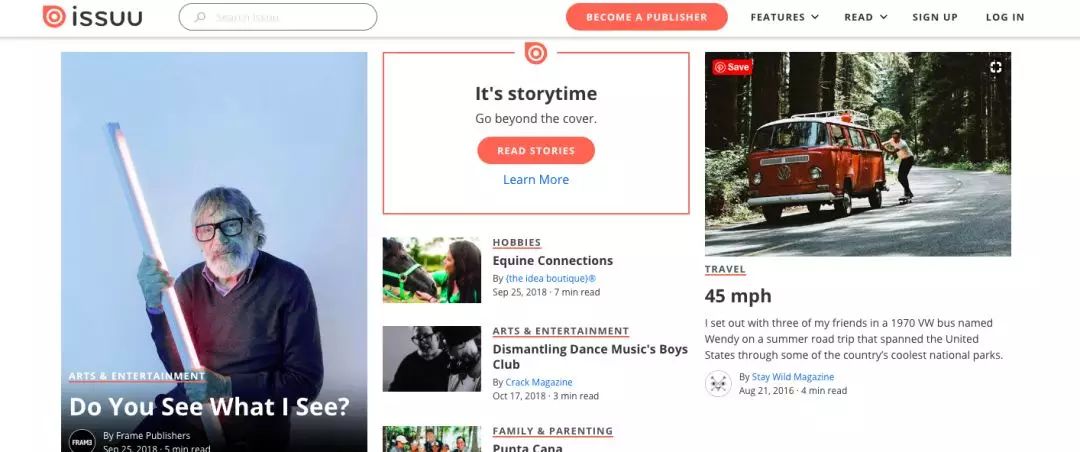
Task: Visit the Crack Magazine publisher link
Action: 539,382
